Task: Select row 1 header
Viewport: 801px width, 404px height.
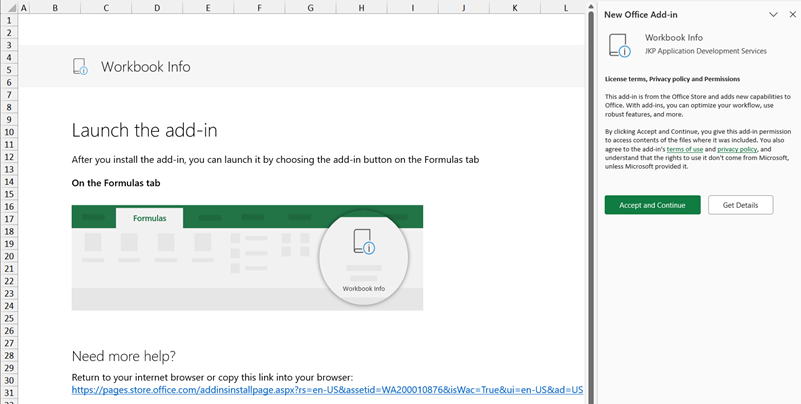Action: (9, 20)
